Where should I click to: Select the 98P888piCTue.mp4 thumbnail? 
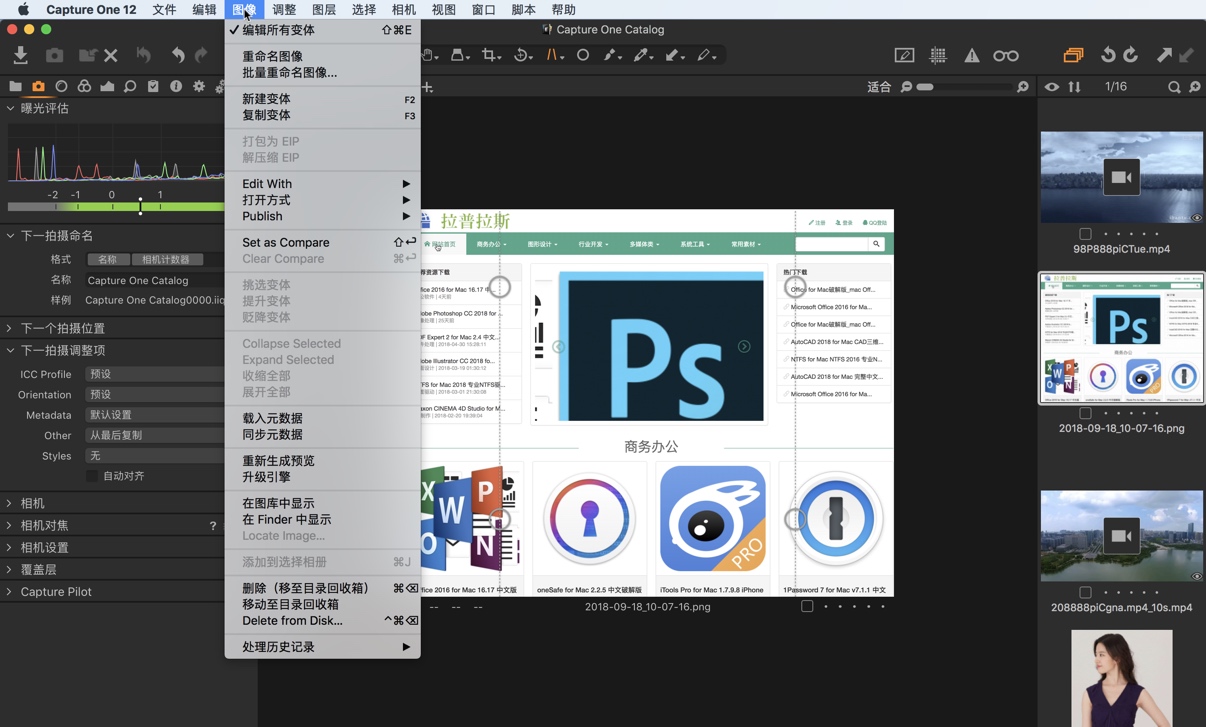coord(1121,177)
